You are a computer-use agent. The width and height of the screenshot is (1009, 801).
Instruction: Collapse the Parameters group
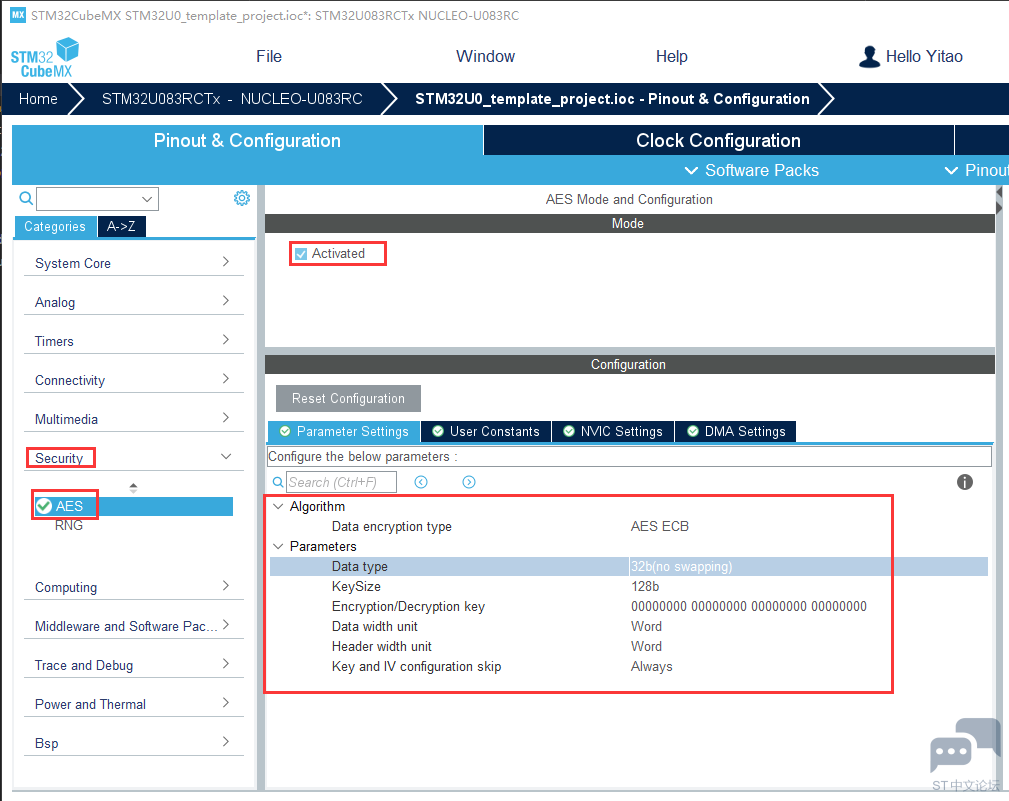coord(278,546)
